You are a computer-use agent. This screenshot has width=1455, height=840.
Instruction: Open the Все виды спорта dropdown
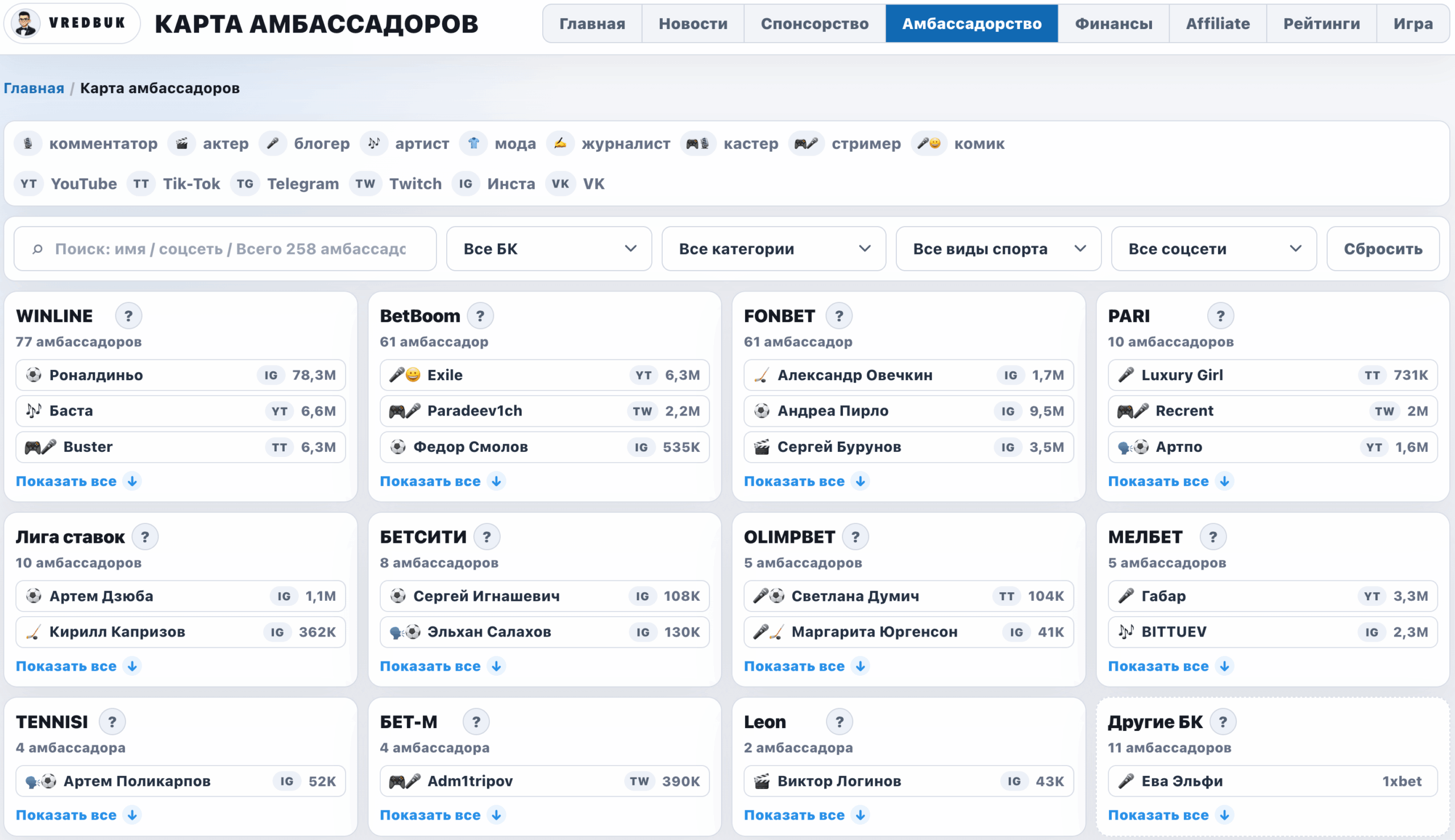point(999,249)
